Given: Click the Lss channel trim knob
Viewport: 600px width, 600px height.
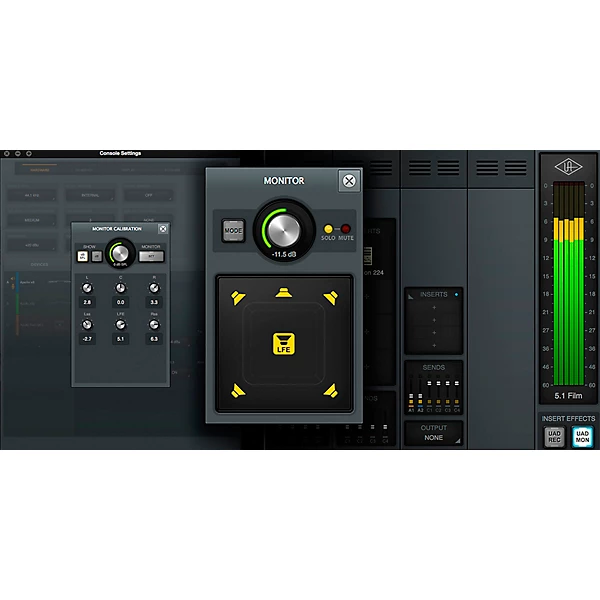Looking at the screenshot, I should [x=87, y=324].
